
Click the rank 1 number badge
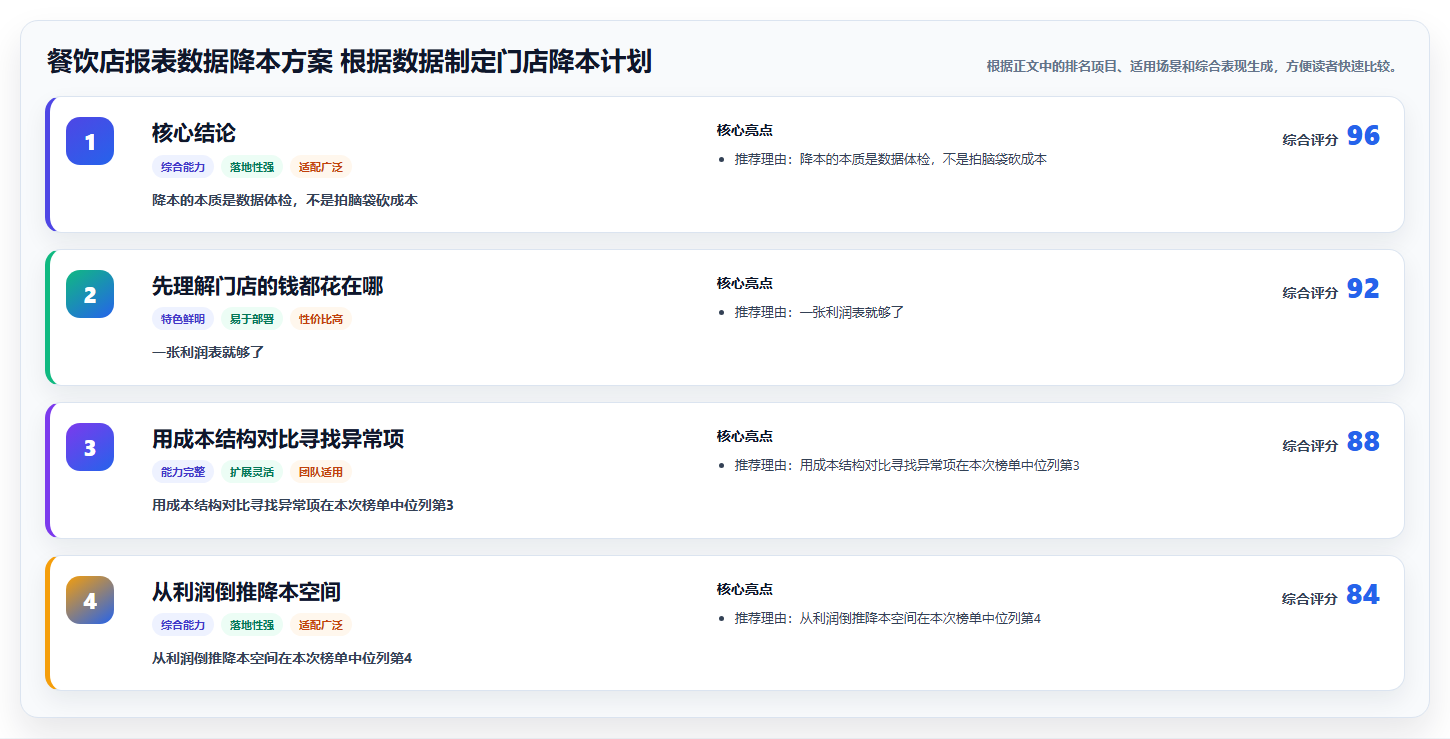pyautogui.click(x=90, y=141)
